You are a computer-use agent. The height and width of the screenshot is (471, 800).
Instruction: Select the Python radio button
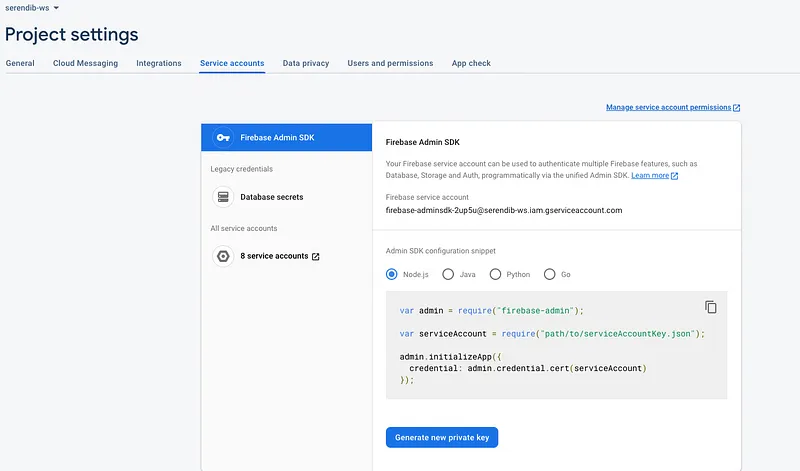coord(495,275)
